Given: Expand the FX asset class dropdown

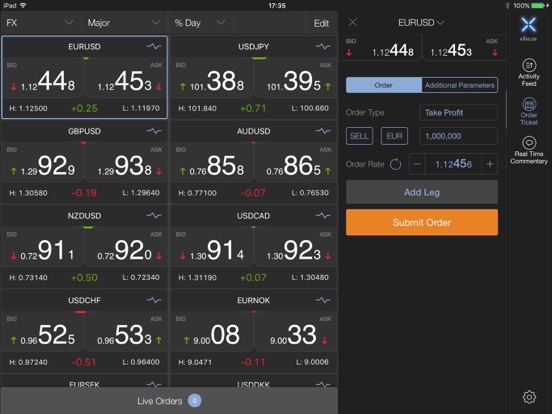Looking at the screenshot, I should tap(40, 23).
